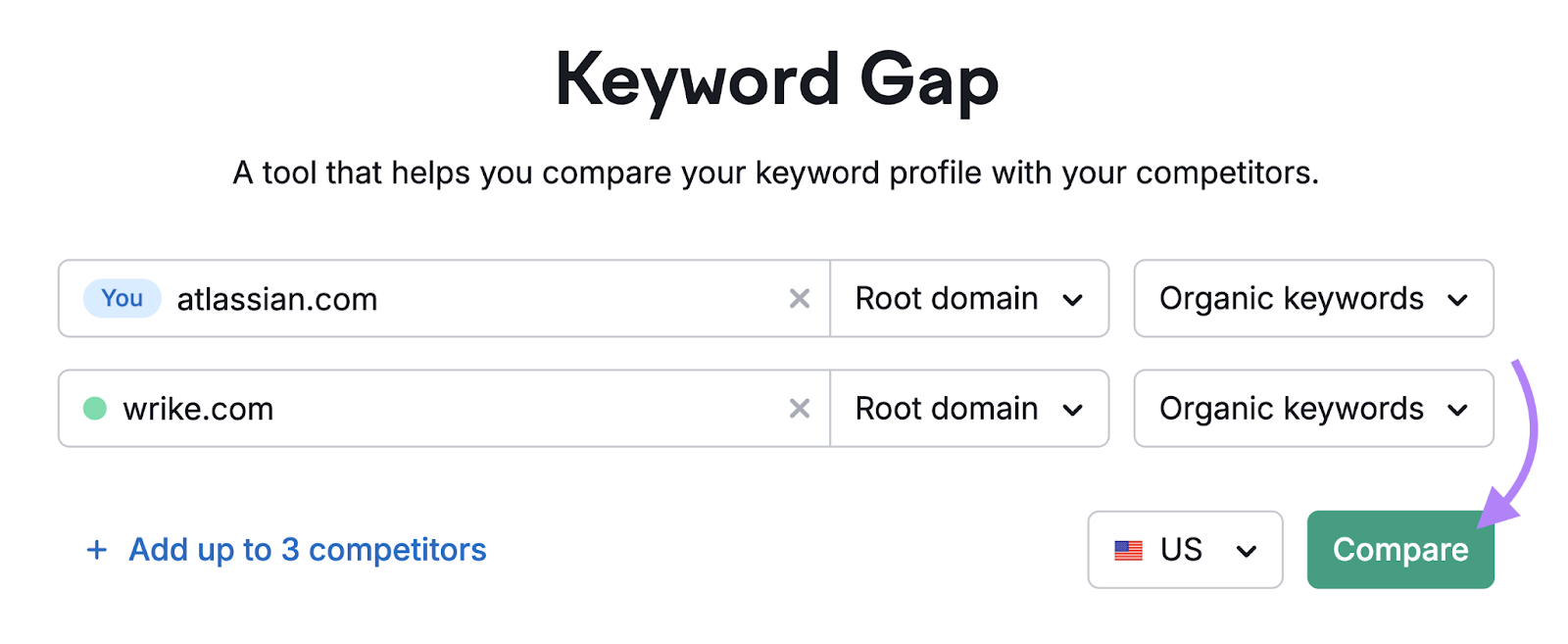Screen dimensions: 1568x644
Task: Click the plus icon before Add competitors
Action: pos(97,550)
